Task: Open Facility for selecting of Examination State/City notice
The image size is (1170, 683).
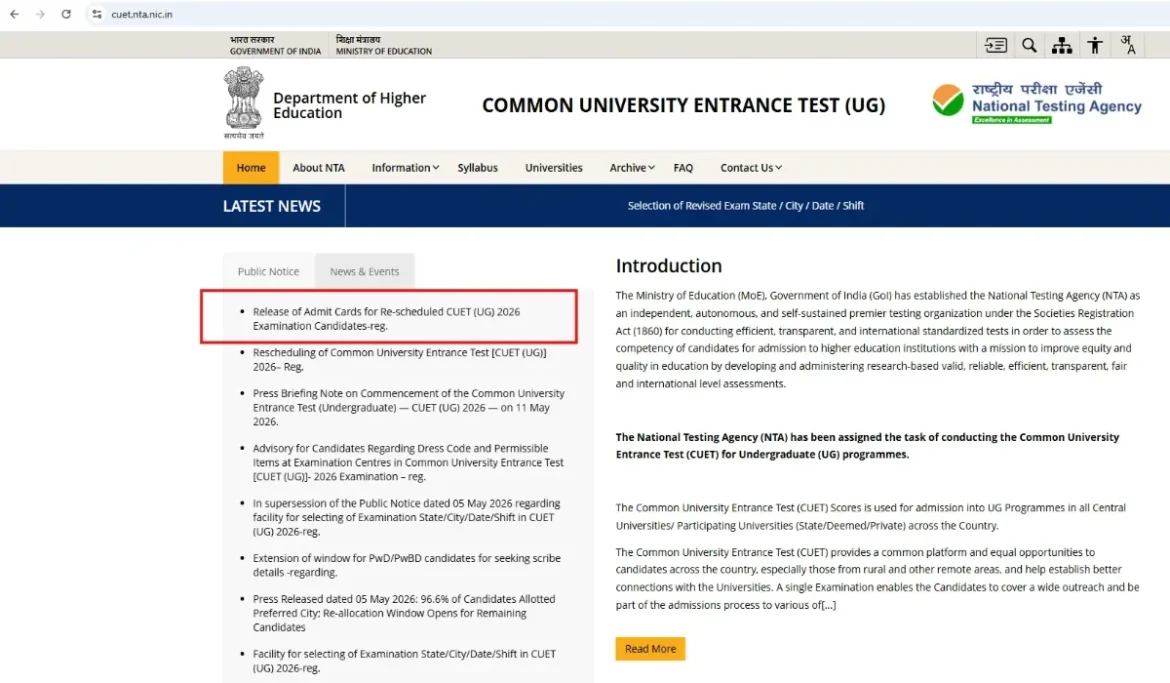Action: tap(404, 661)
